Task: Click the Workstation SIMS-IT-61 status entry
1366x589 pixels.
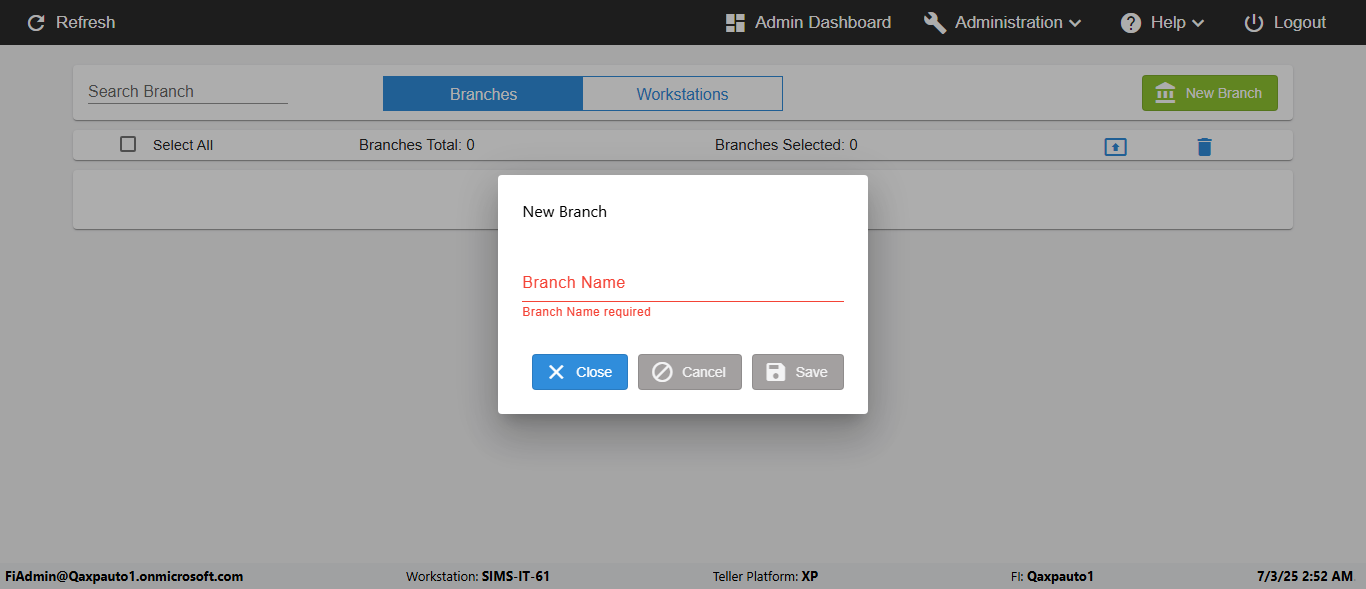Action: pos(478,576)
